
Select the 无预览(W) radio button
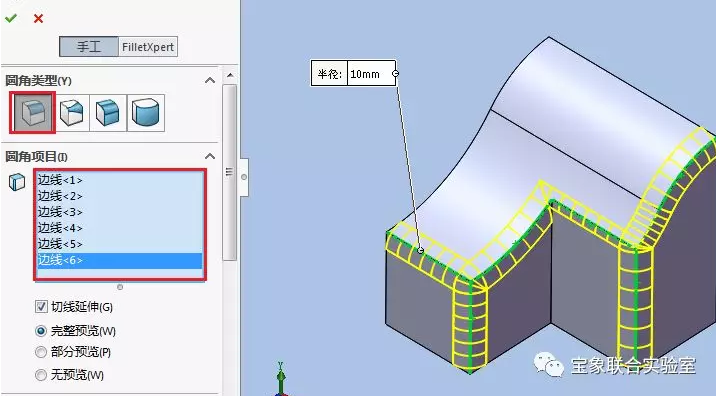41,375
